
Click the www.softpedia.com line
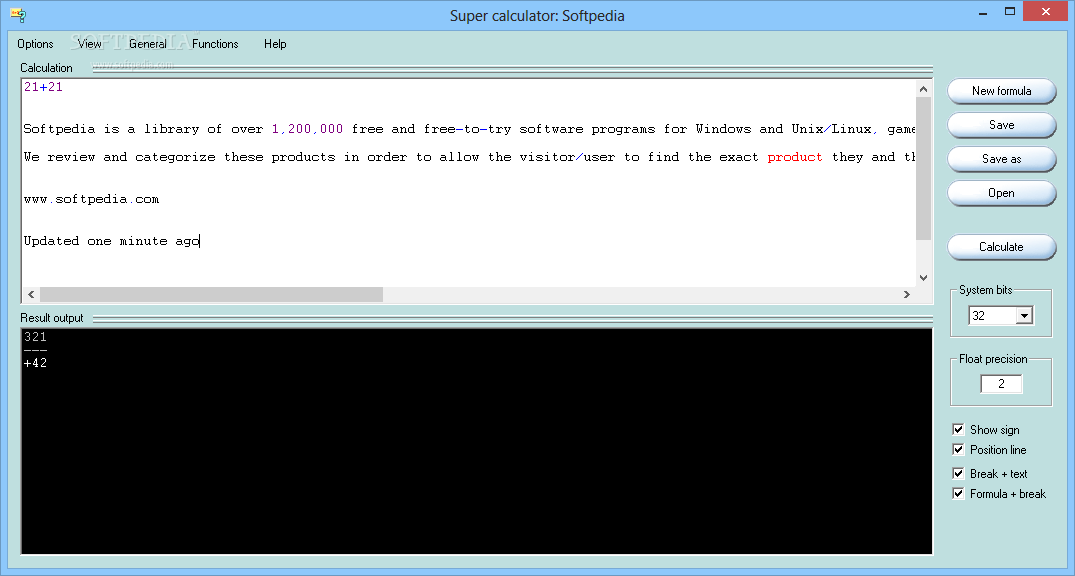pyautogui.click(x=91, y=200)
